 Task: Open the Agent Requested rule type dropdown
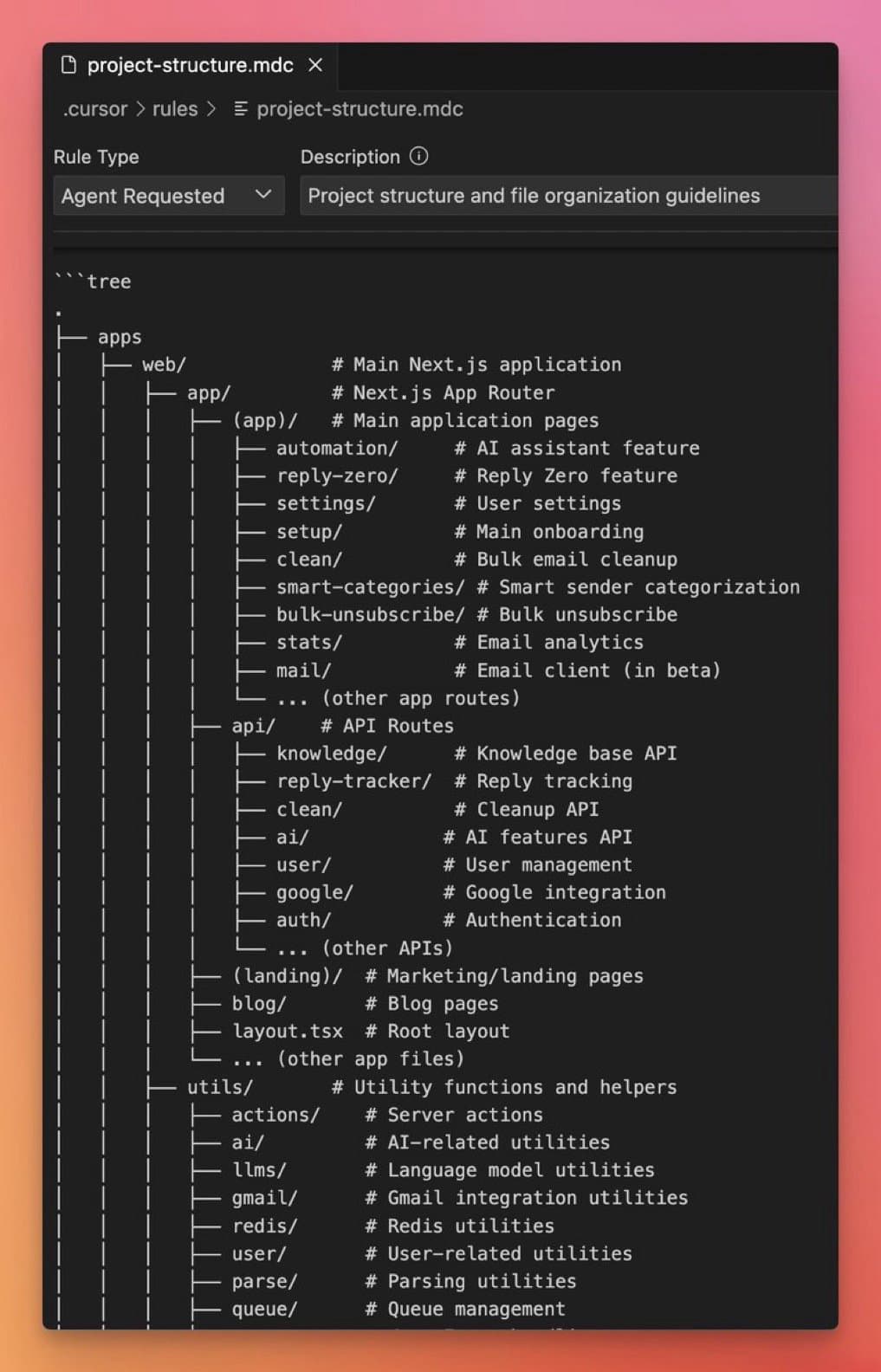[168, 196]
